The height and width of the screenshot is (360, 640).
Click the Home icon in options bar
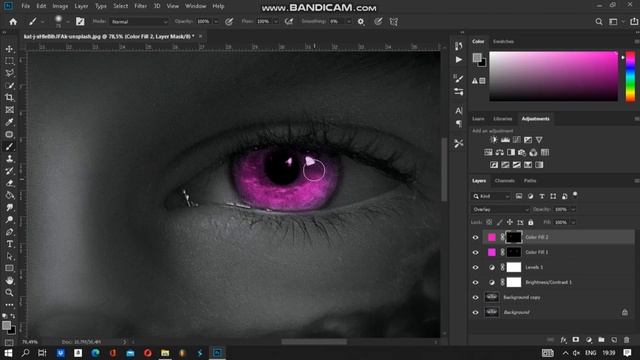pyautogui.click(x=13, y=22)
